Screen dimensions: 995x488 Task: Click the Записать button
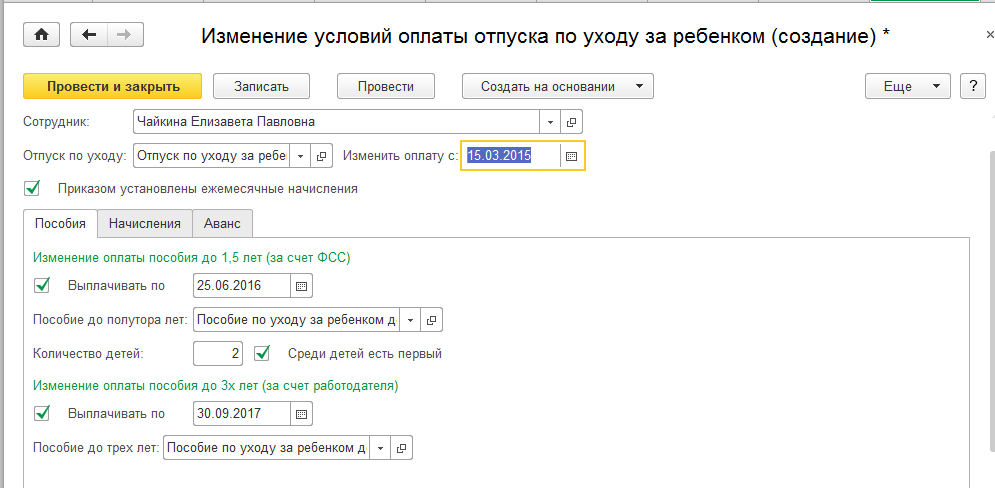coord(261,86)
